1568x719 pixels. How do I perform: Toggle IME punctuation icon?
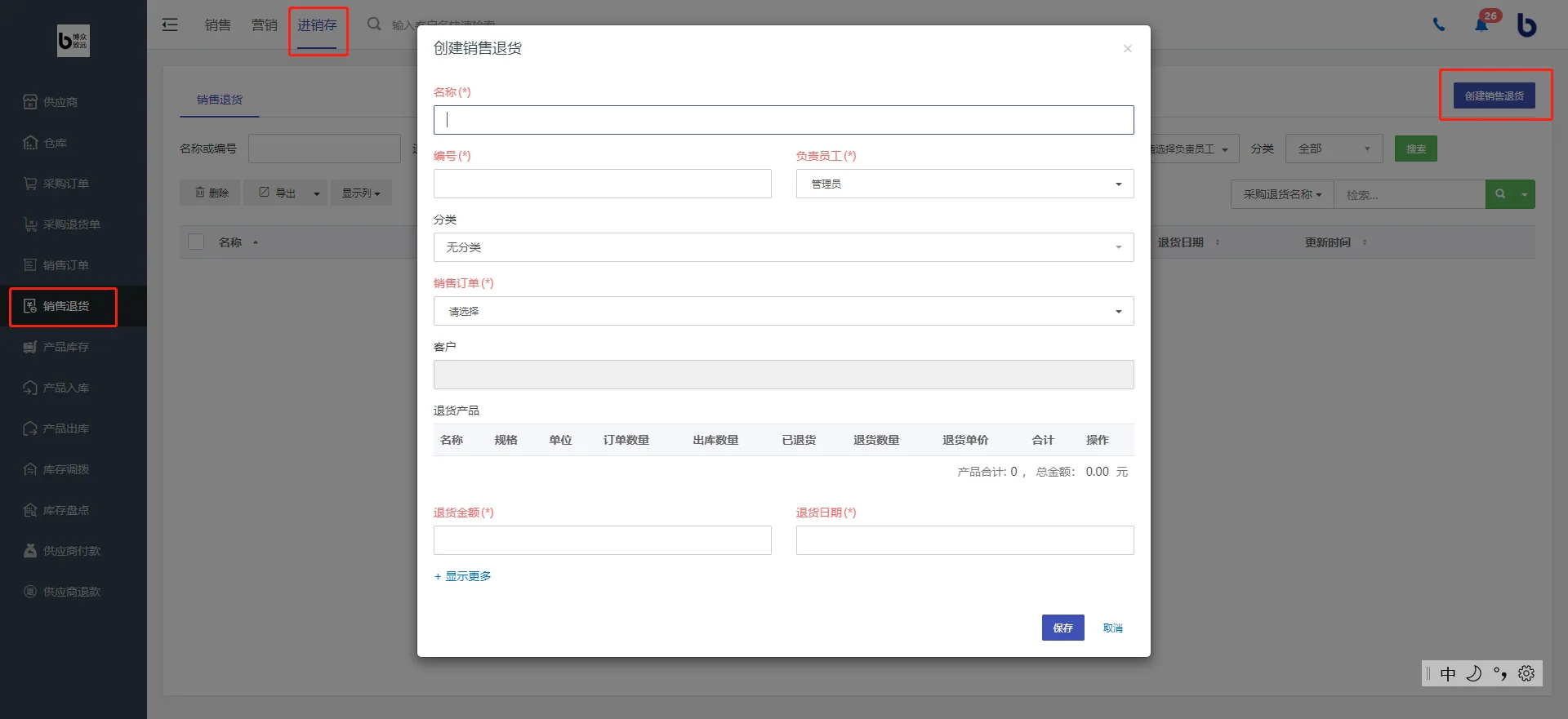(x=1500, y=673)
